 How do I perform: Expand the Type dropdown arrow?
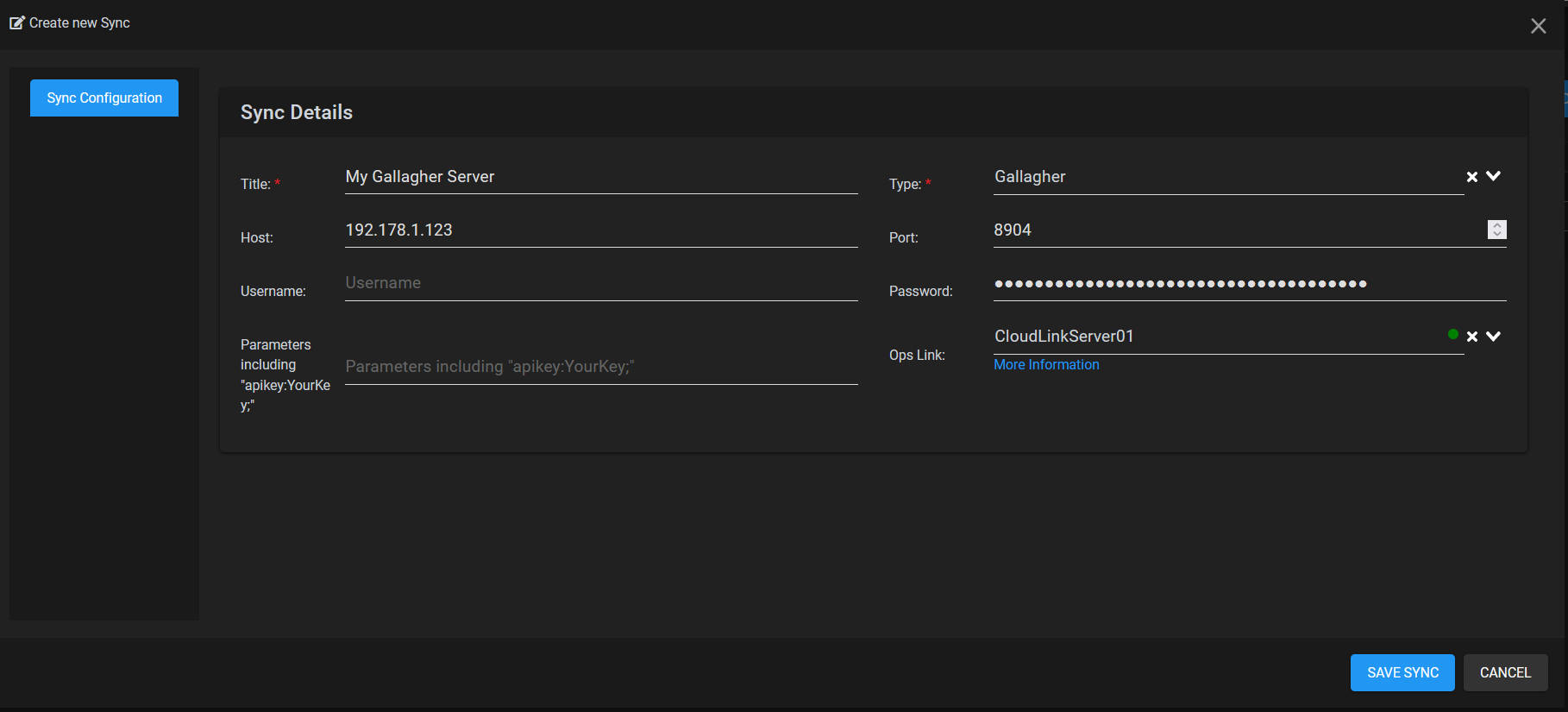[x=1494, y=176]
